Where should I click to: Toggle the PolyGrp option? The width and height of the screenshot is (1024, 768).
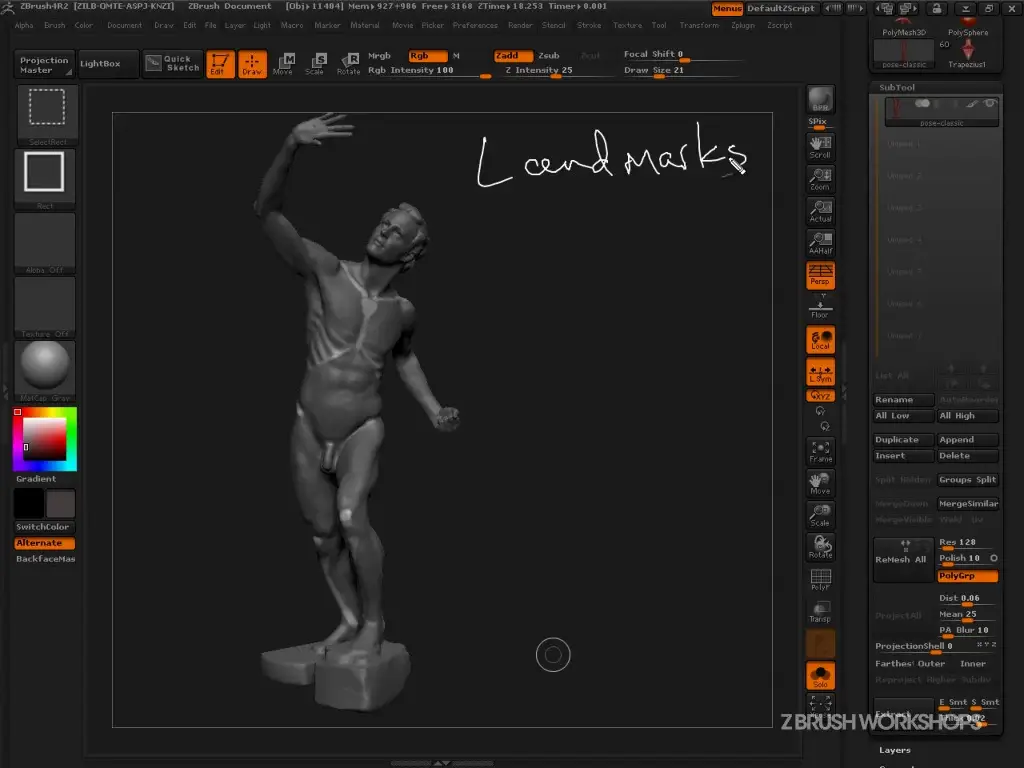[x=967, y=576]
